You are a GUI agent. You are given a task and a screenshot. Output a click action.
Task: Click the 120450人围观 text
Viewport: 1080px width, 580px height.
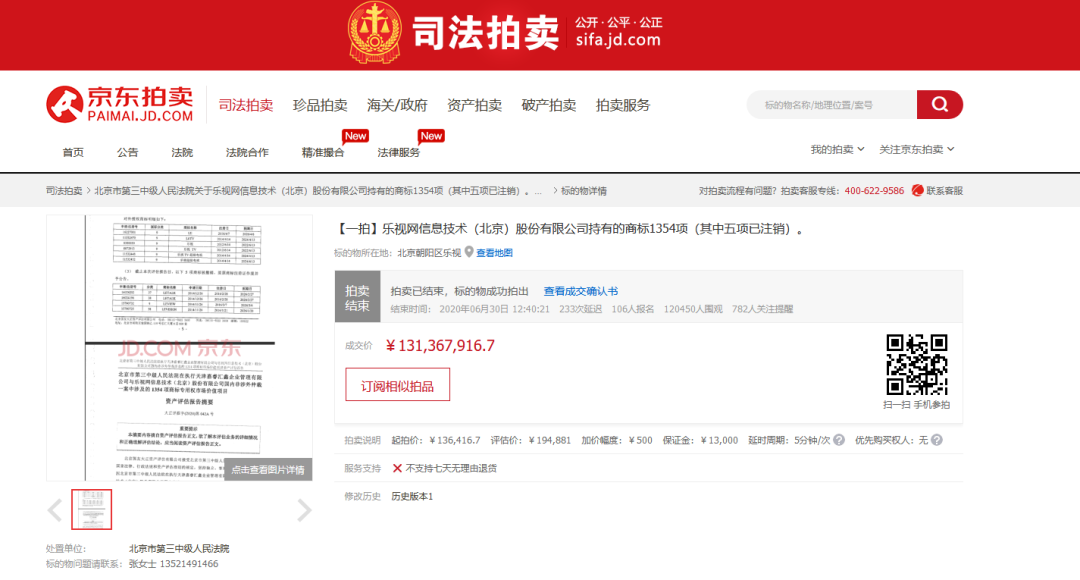[x=693, y=309]
